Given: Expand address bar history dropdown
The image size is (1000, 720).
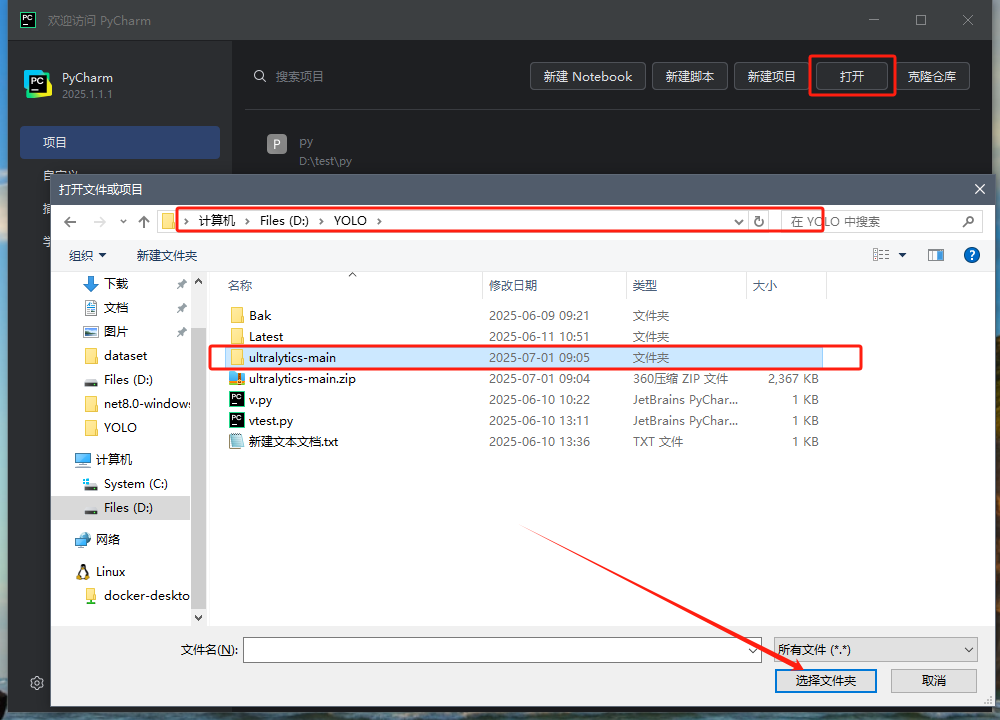Looking at the screenshot, I should 739,221.
